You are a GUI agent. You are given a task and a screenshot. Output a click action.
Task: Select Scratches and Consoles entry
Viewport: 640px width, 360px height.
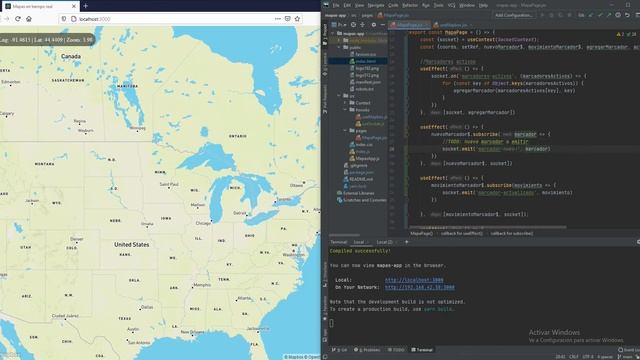pyautogui.click(x=362, y=200)
